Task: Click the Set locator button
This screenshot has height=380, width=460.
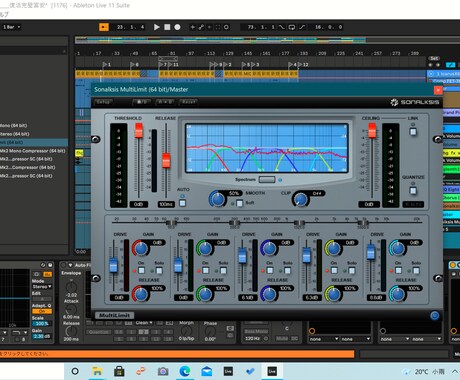Action: 433,58
